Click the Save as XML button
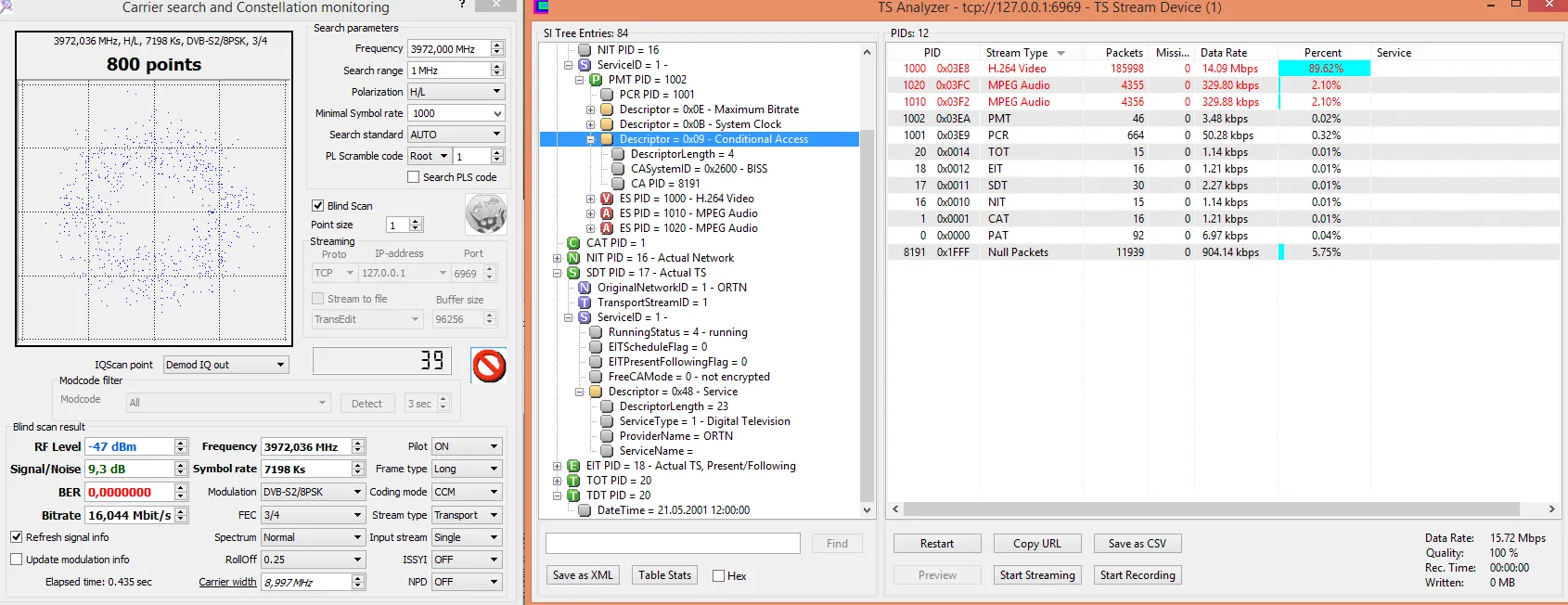The height and width of the screenshot is (605, 1568). click(583, 575)
